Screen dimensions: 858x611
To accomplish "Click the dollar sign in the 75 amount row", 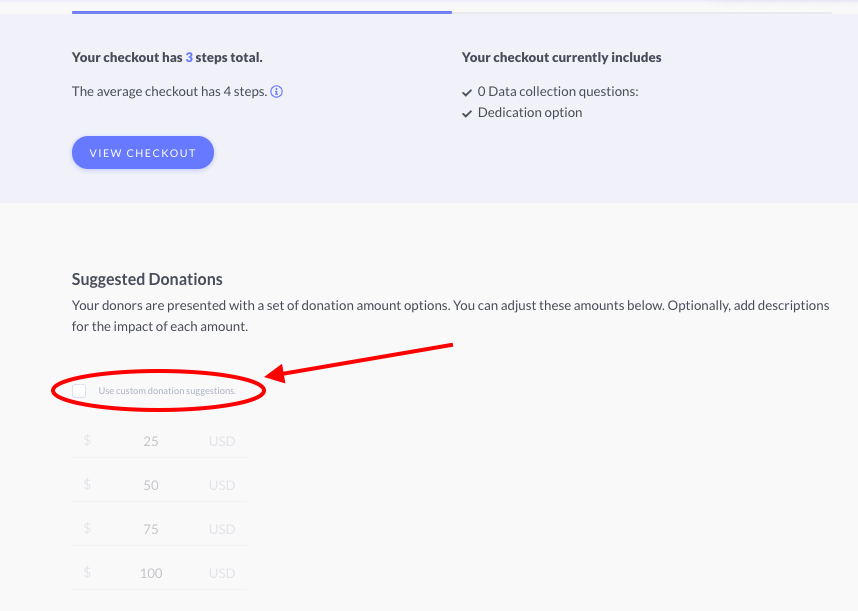I will point(87,528).
